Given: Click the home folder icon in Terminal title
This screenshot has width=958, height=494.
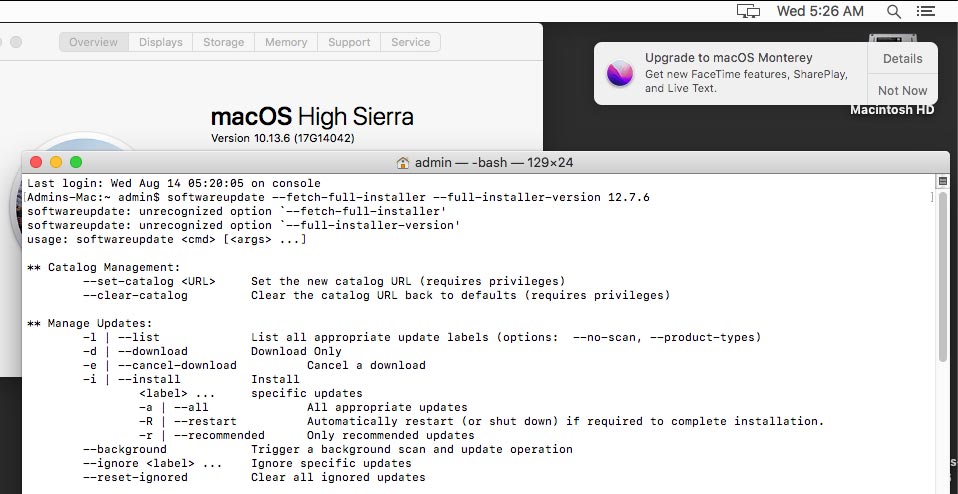Looking at the screenshot, I should coord(403,163).
